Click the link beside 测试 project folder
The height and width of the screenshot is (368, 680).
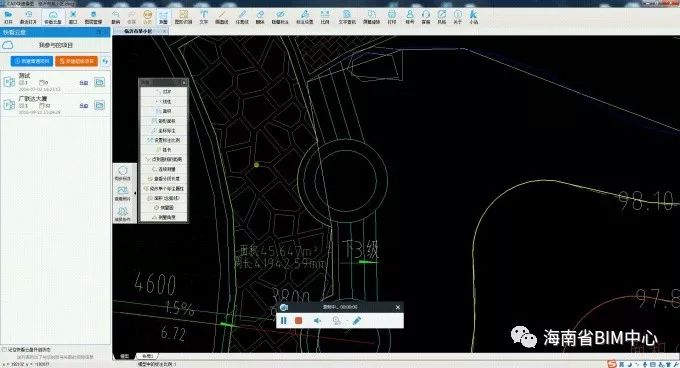[84, 83]
